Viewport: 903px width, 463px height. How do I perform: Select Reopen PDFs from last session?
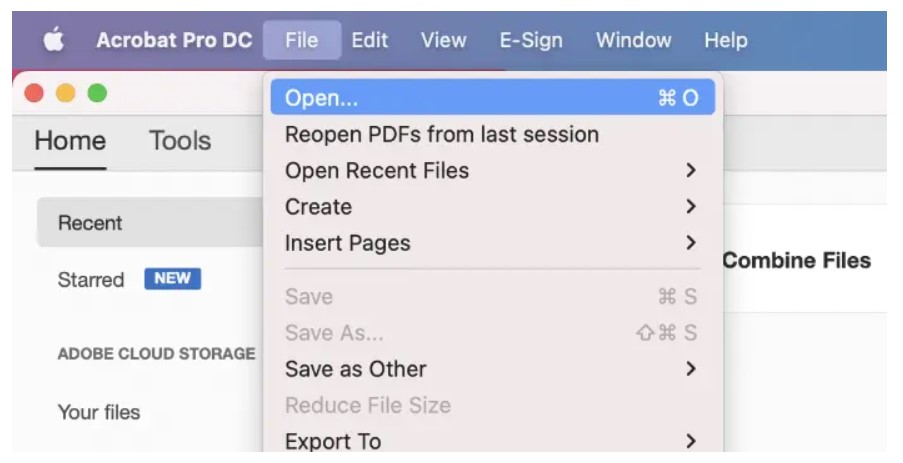click(492, 134)
